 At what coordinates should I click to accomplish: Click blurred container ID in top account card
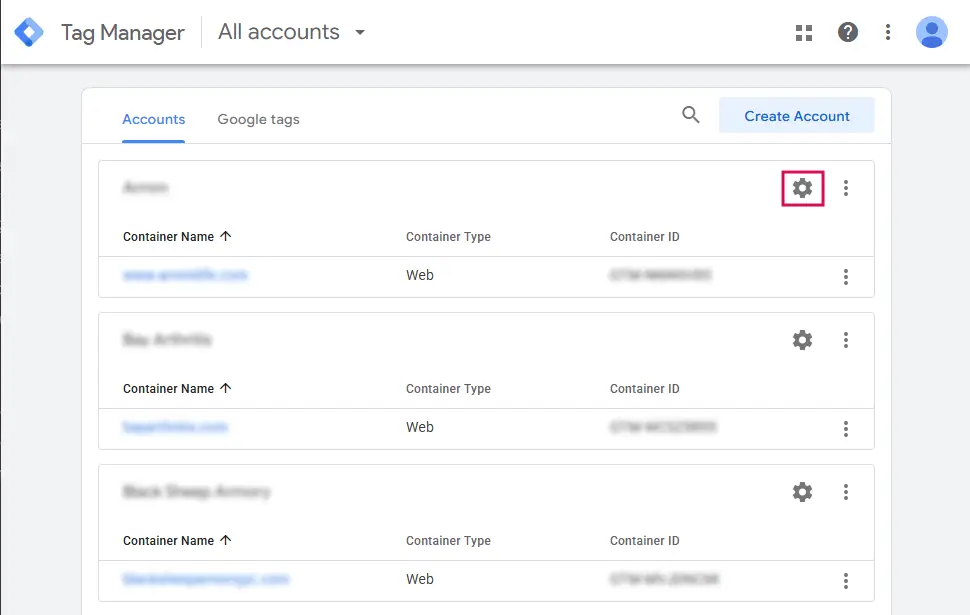[661, 275]
